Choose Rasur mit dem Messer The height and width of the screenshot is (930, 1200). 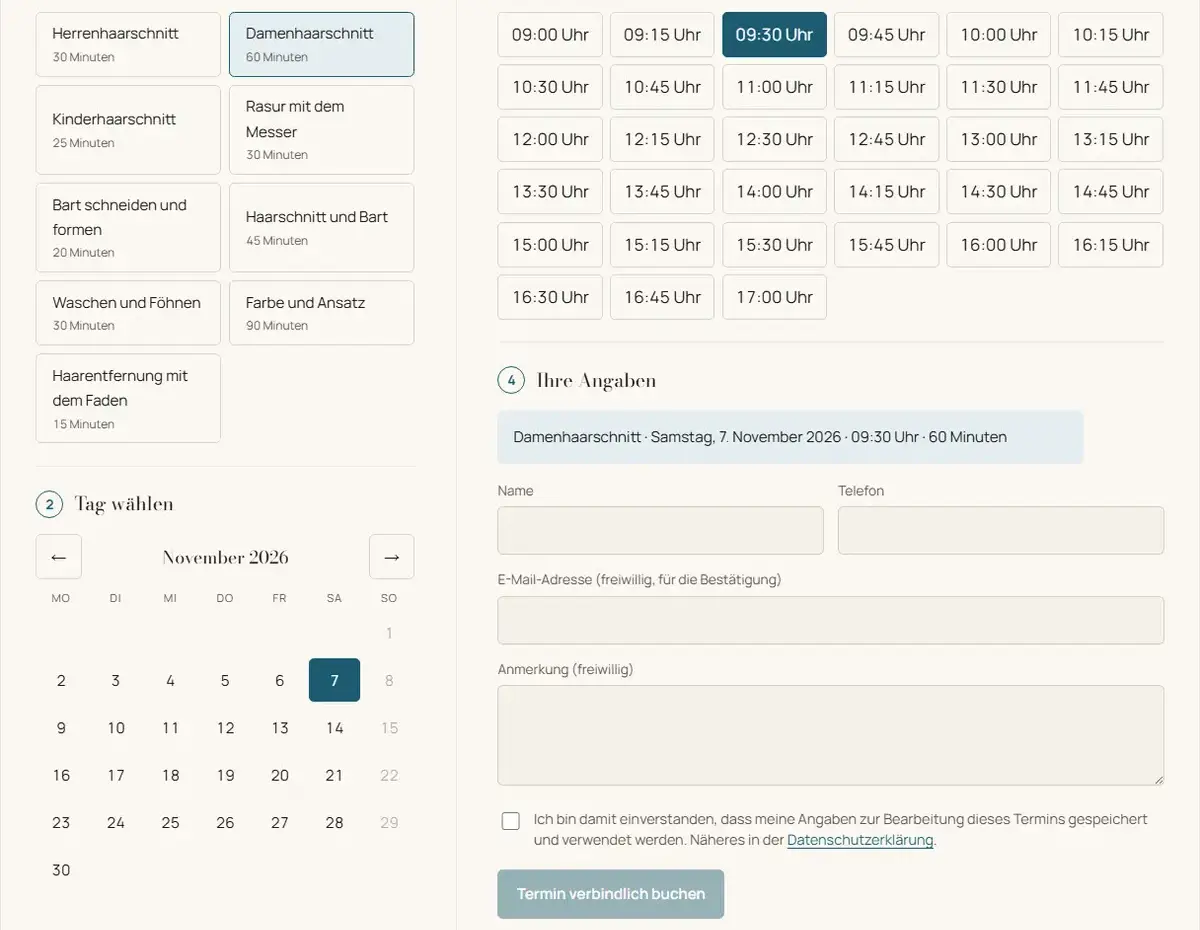coord(321,130)
